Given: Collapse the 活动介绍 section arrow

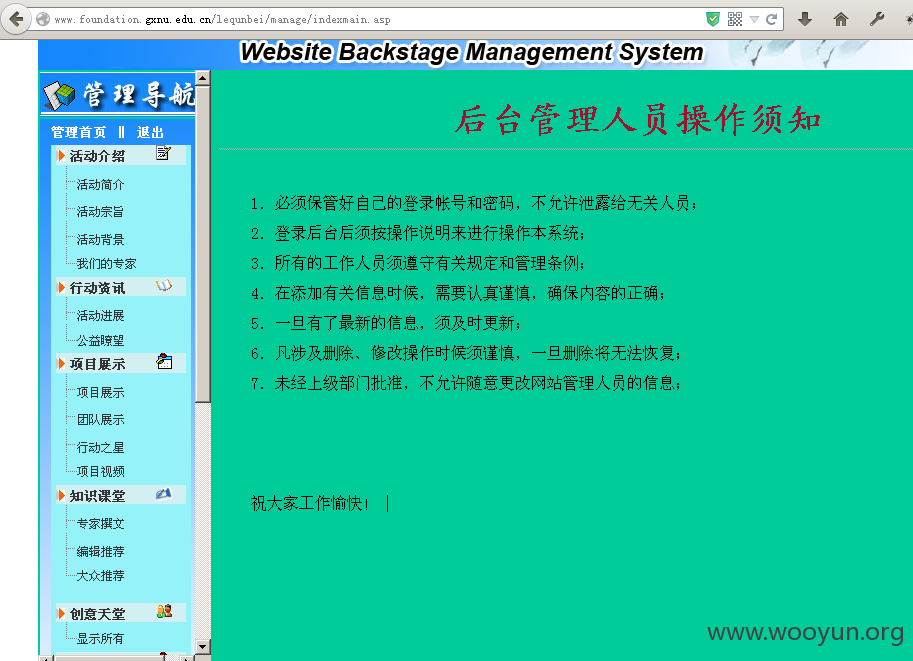Looking at the screenshot, I should [x=61, y=156].
